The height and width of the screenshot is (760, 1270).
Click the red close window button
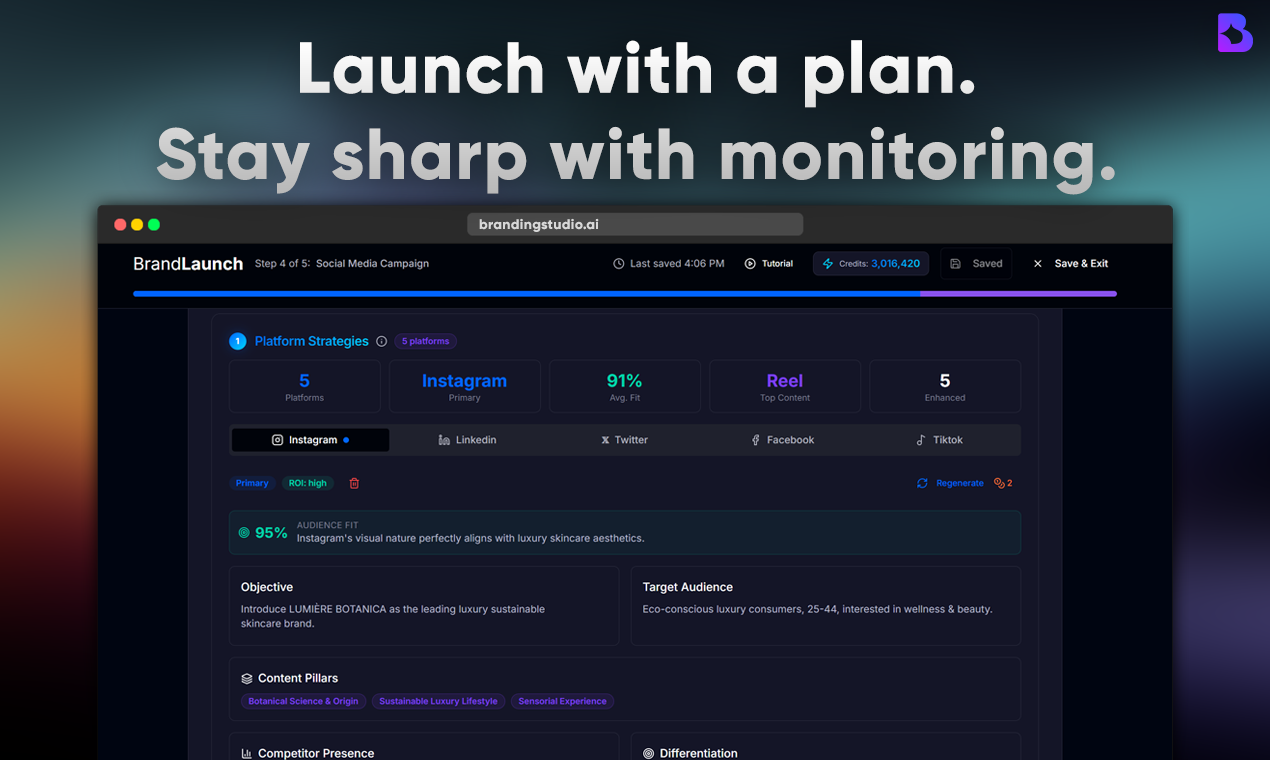[120, 225]
